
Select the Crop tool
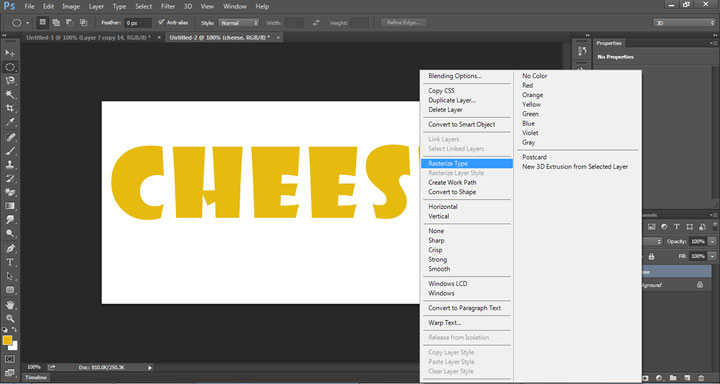click(10, 108)
